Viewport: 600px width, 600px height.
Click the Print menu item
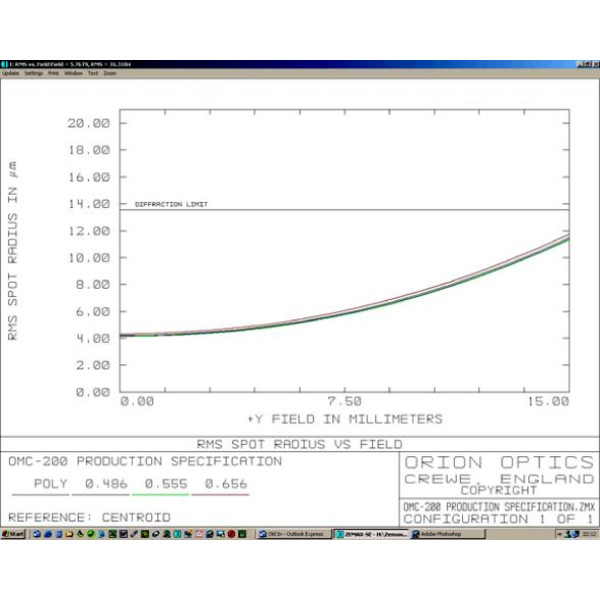coord(54,73)
